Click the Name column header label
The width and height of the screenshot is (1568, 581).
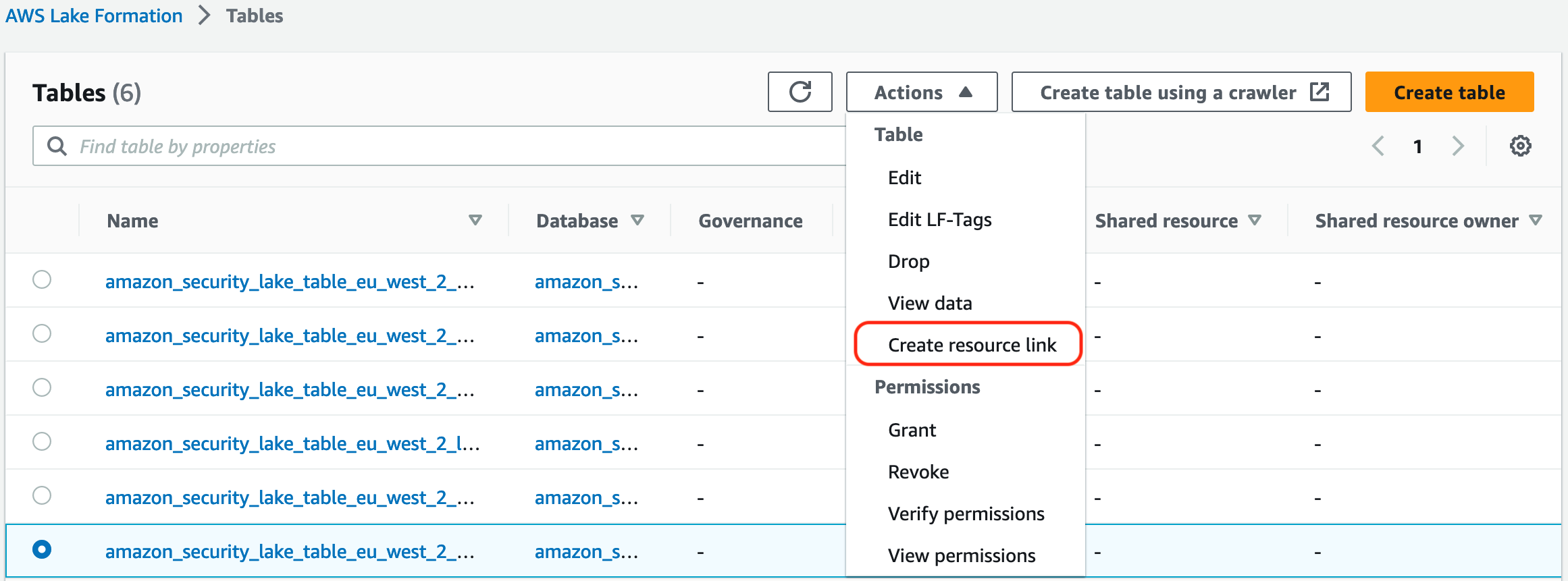click(132, 221)
